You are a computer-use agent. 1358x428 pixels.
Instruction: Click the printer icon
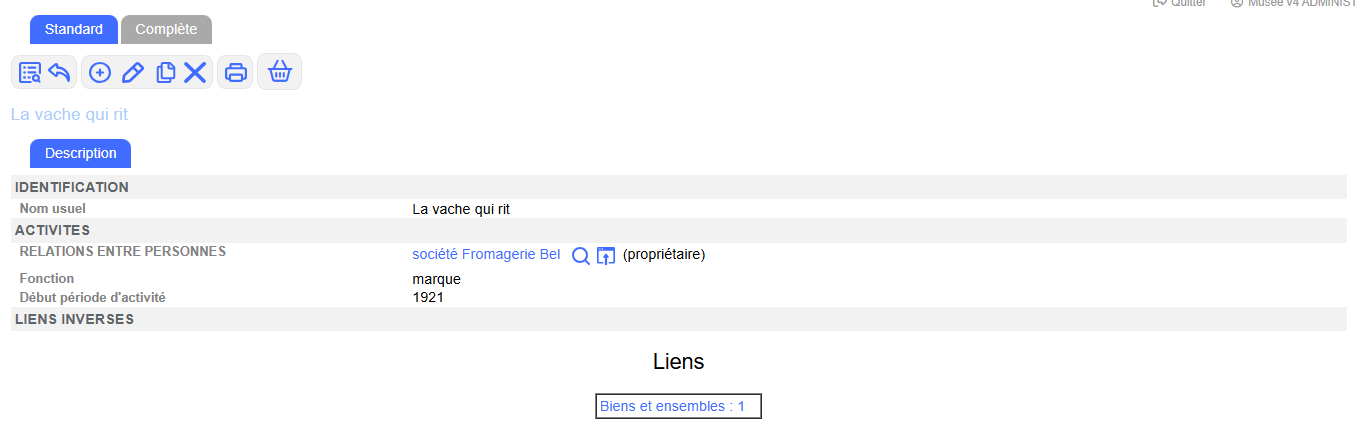pyautogui.click(x=236, y=73)
